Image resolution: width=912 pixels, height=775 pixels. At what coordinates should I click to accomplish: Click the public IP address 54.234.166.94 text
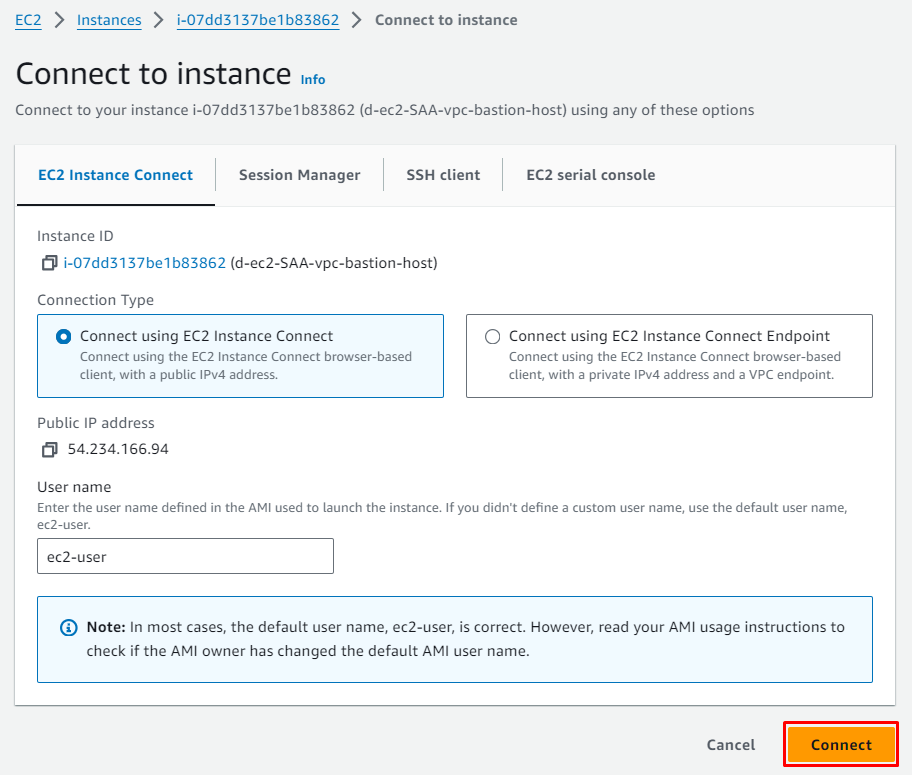coord(118,449)
